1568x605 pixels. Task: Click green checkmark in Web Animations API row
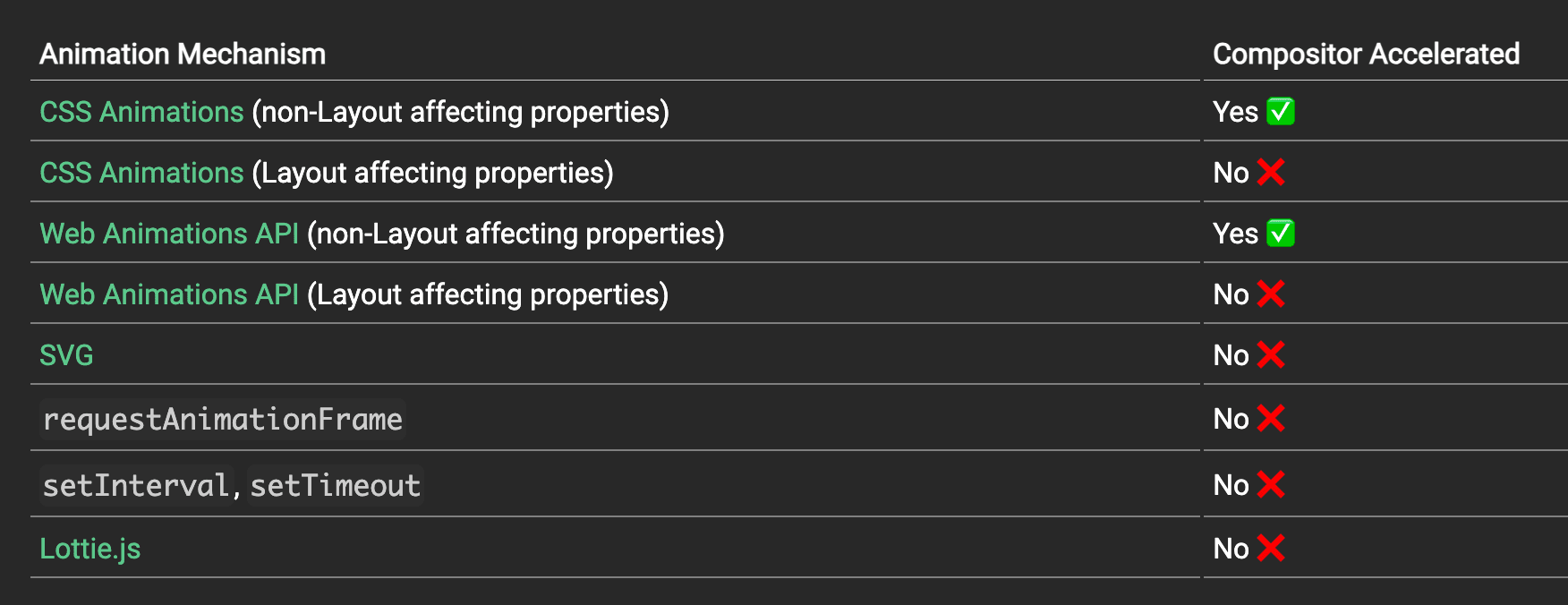pyautogui.click(x=1281, y=234)
